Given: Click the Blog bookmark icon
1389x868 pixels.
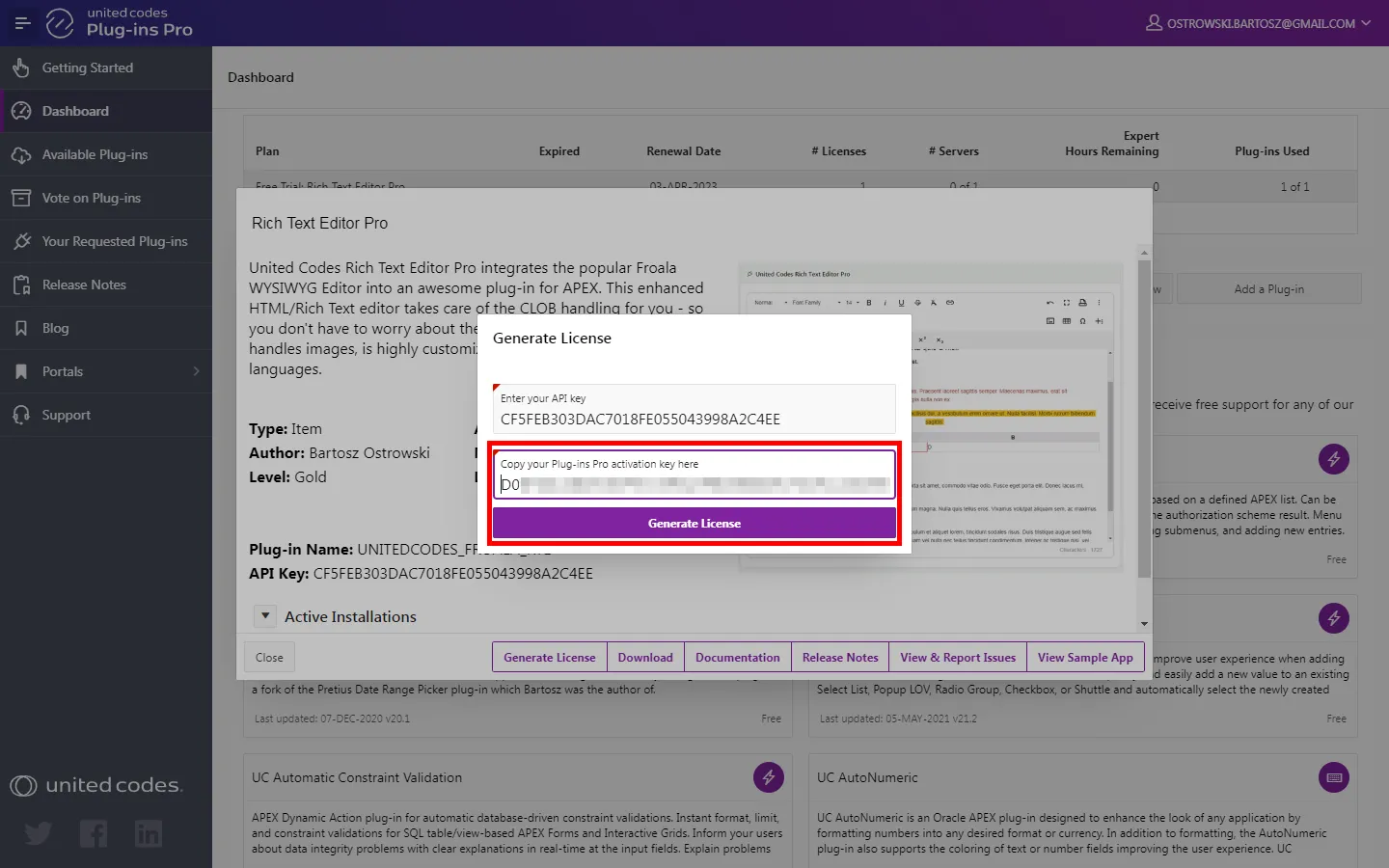Looking at the screenshot, I should tap(21, 328).
